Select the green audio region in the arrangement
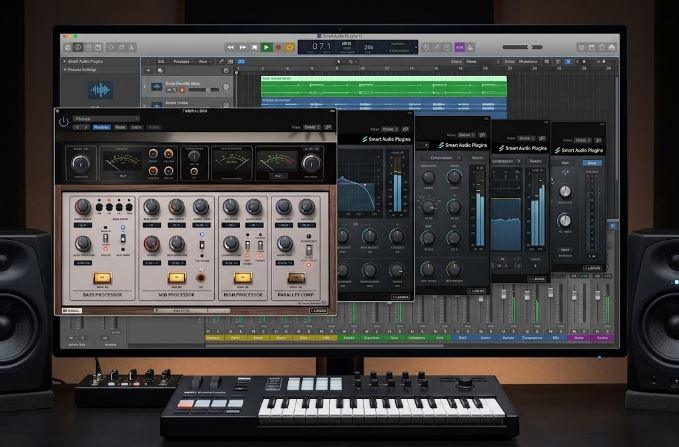Screen dimensions: 679x447 pyautogui.click(x=384, y=87)
